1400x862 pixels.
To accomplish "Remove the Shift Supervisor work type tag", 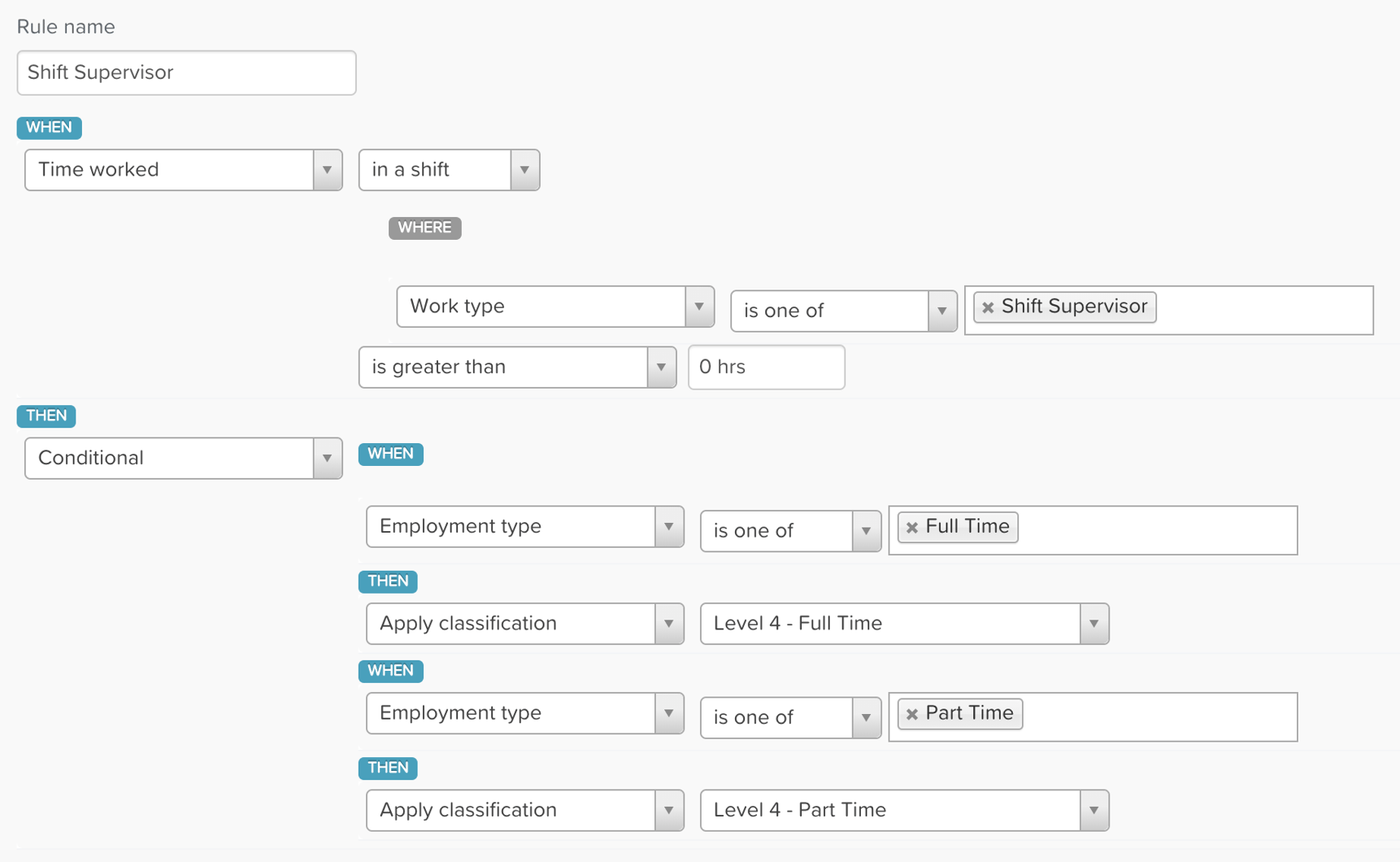I will [x=988, y=307].
